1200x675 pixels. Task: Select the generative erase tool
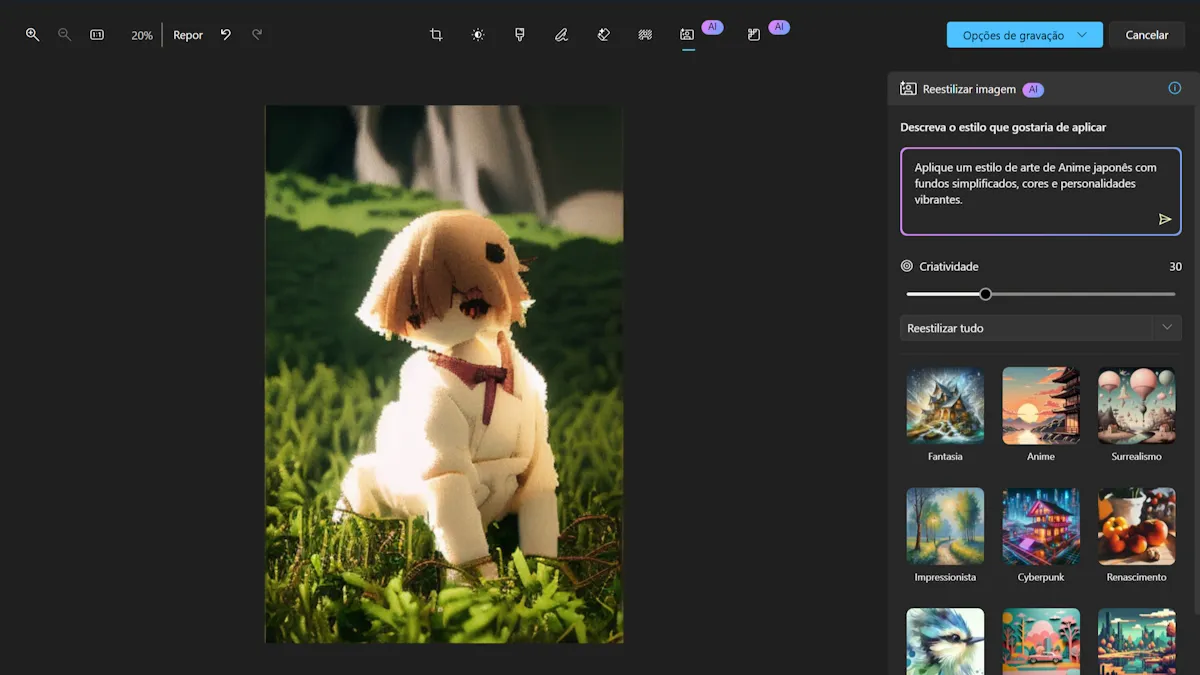[x=603, y=35]
